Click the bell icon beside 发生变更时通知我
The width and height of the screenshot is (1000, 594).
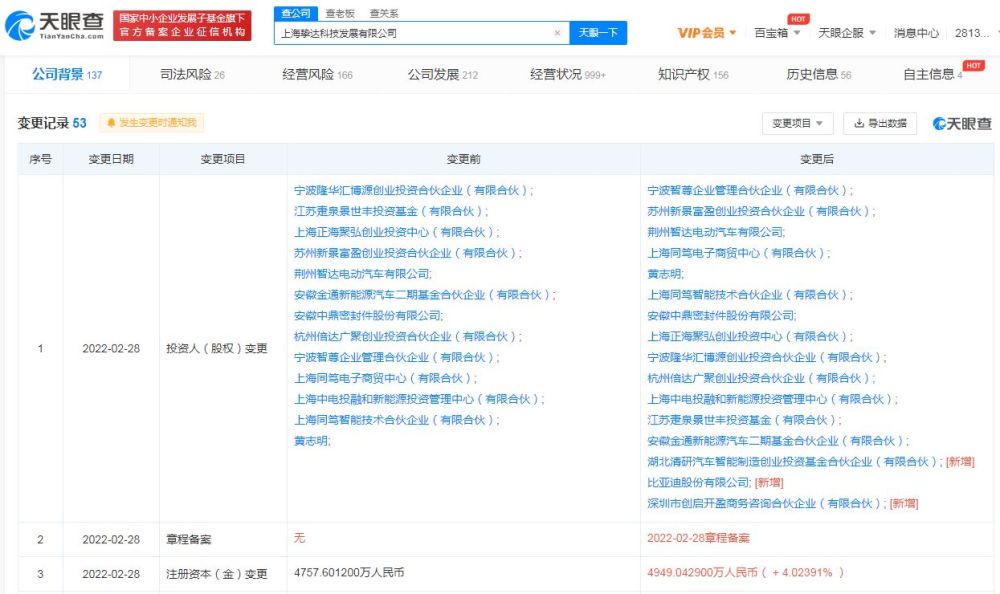point(111,122)
